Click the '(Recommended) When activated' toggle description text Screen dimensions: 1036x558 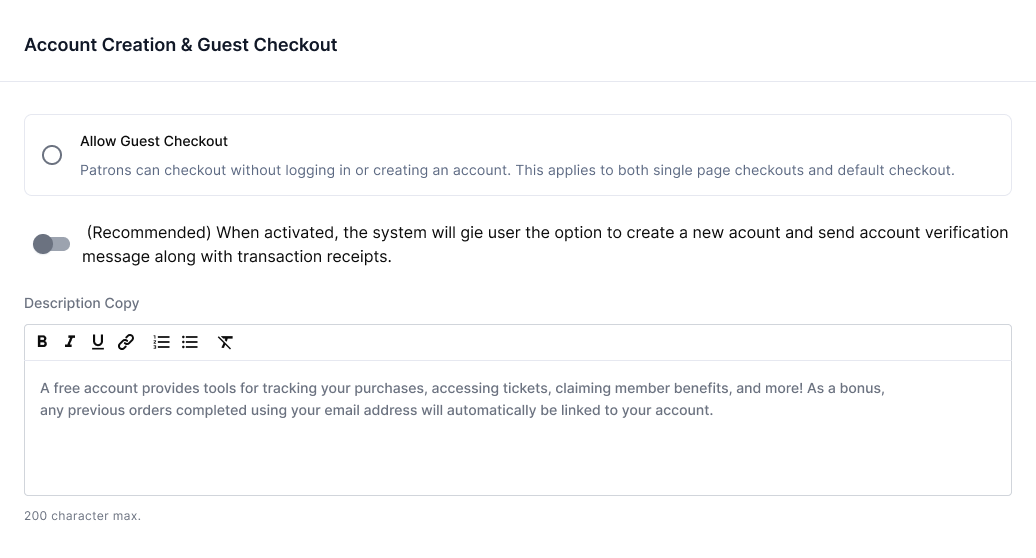point(545,244)
